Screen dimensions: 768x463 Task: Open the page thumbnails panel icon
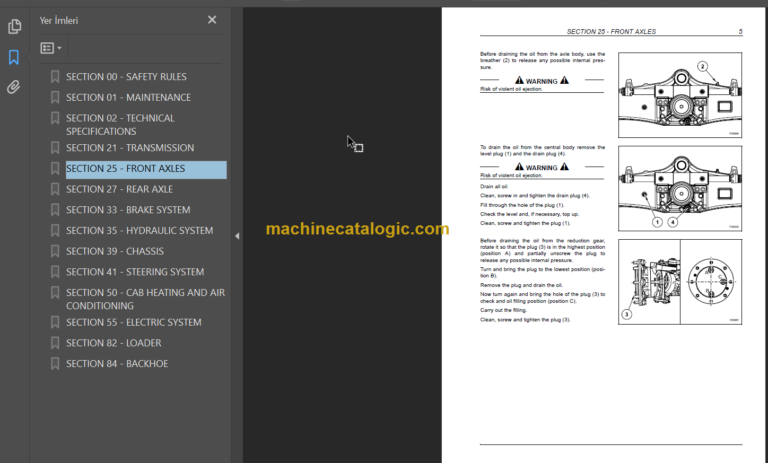14,26
